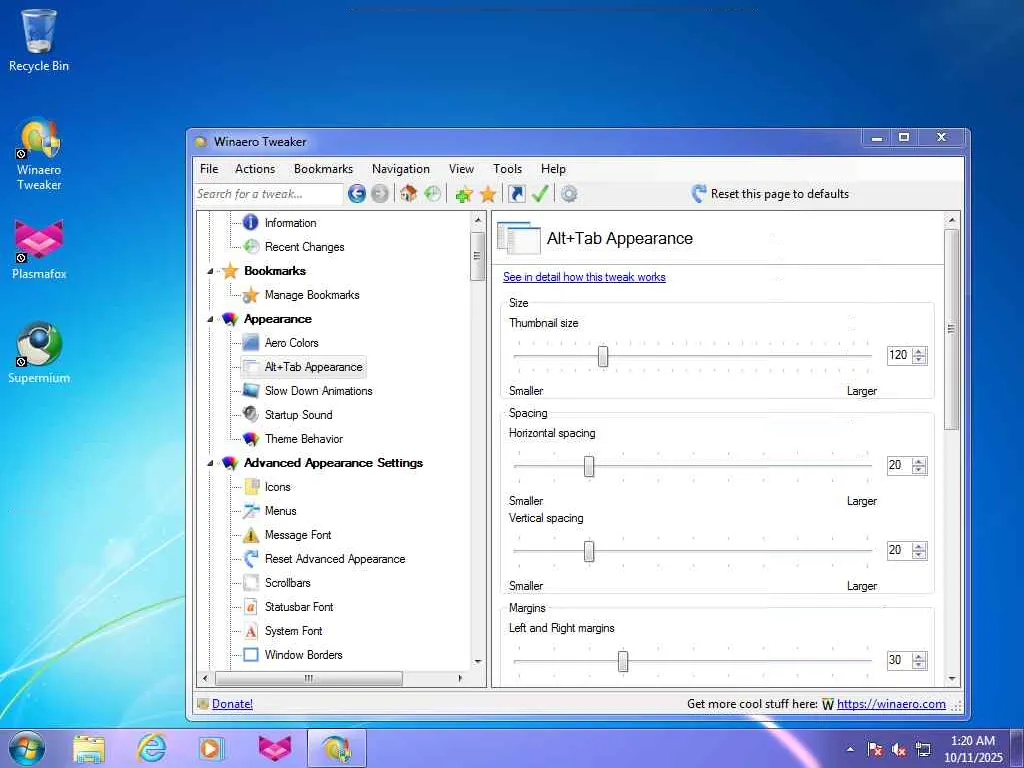The width and height of the screenshot is (1024, 768).
Task: Open the Help menu
Action: [x=553, y=169]
